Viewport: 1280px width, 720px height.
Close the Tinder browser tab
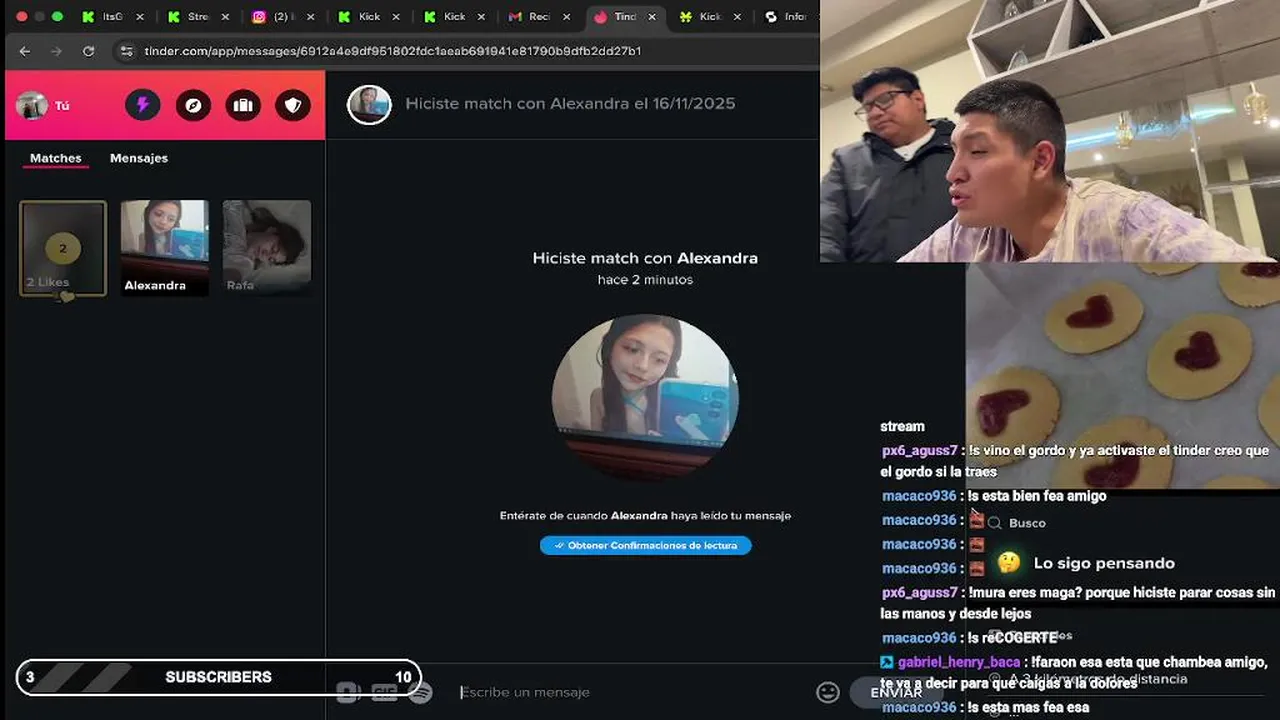point(651,17)
